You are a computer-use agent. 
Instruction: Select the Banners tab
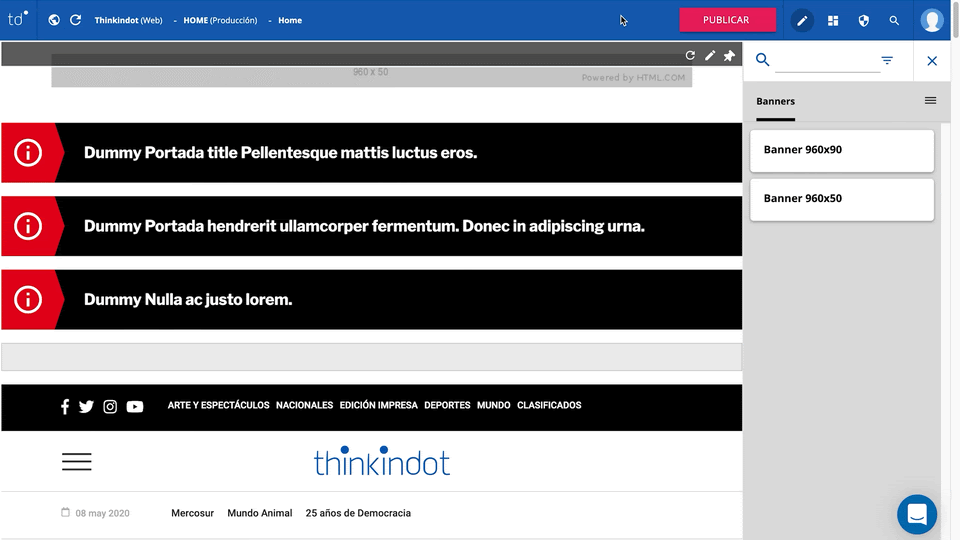[x=775, y=101]
